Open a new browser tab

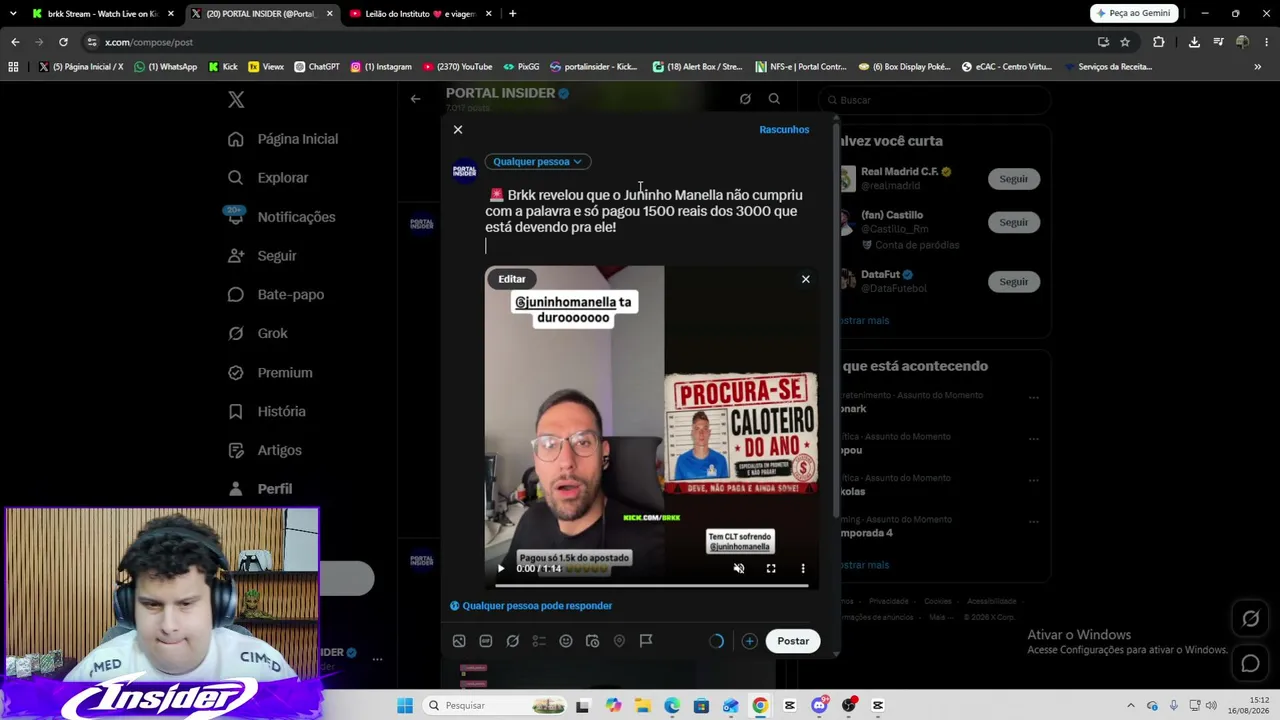512,14
